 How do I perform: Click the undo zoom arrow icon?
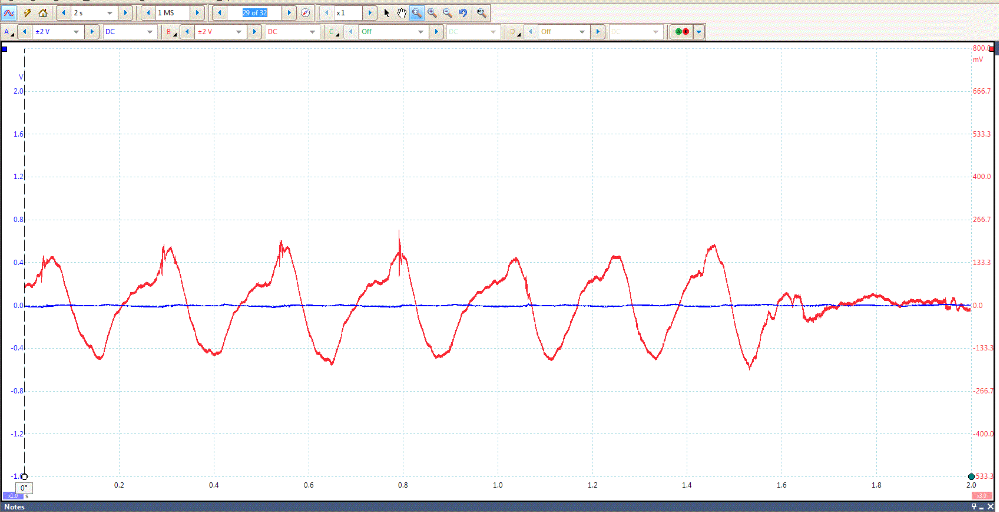(x=464, y=13)
